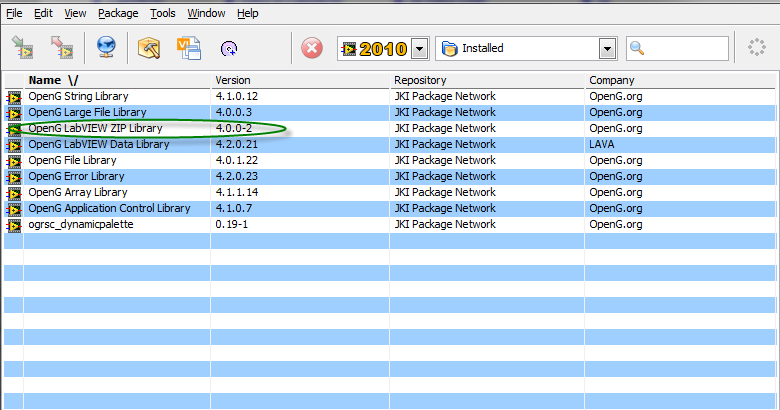This screenshot has width=780, height=410.
Task: Open the LabVIEW 2010 version dropdown
Action: (419, 49)
